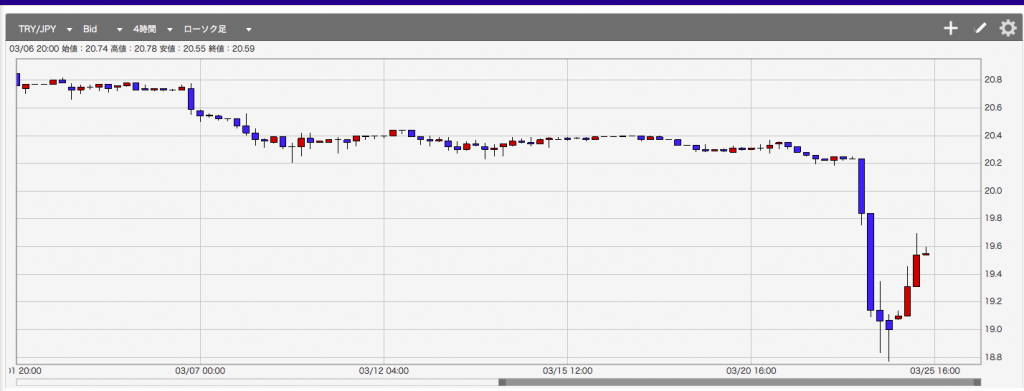The width and height of the screenshot is (1024, 391).
Task: Click the 20.4 price axis label
Action: (993, 136)
